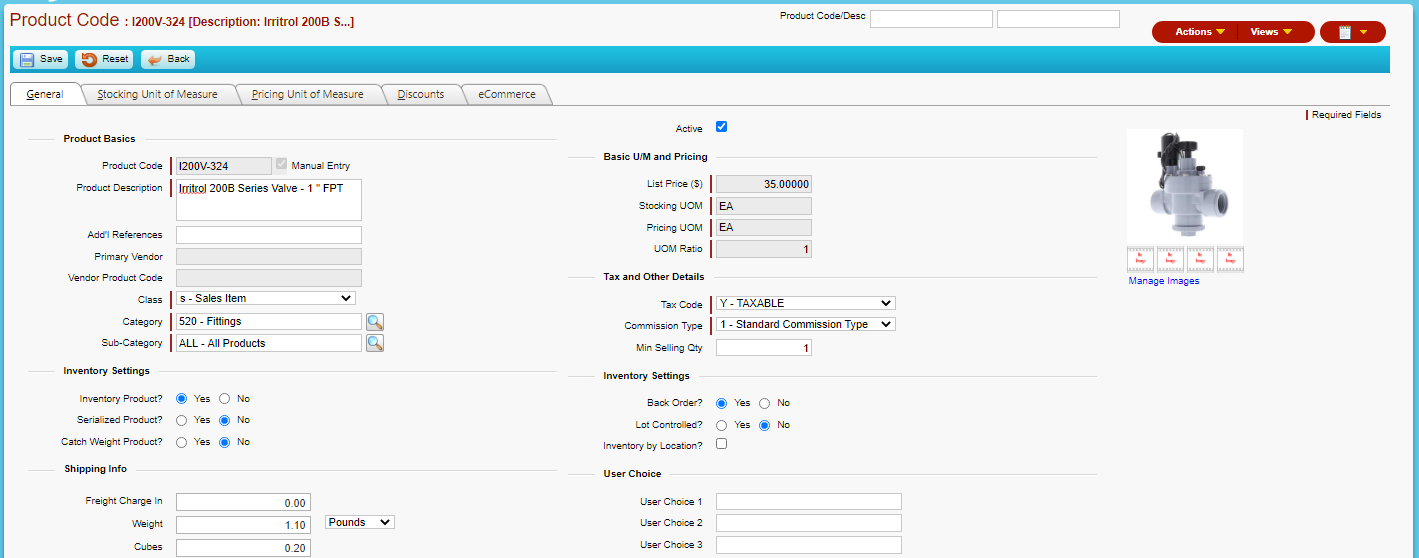Click the Cubes value field
The width and height of the screenshot is (1419, 558).
point(243,547)
